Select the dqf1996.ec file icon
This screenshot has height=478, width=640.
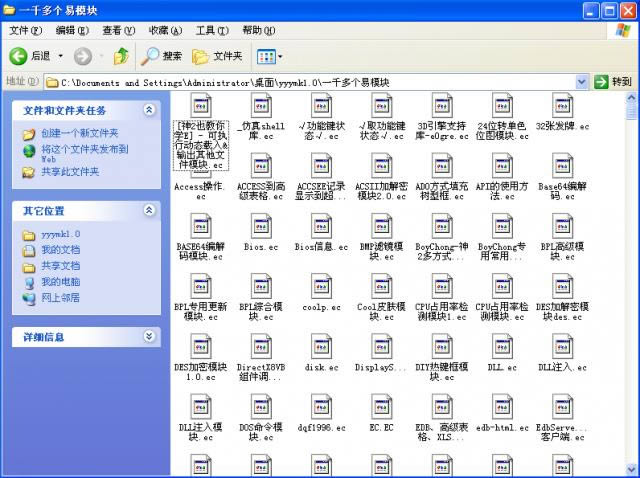[321, 406]
